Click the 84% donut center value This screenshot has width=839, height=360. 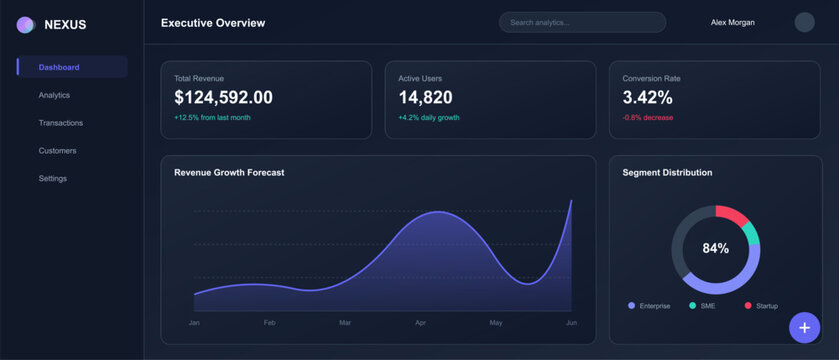(715, 248)
